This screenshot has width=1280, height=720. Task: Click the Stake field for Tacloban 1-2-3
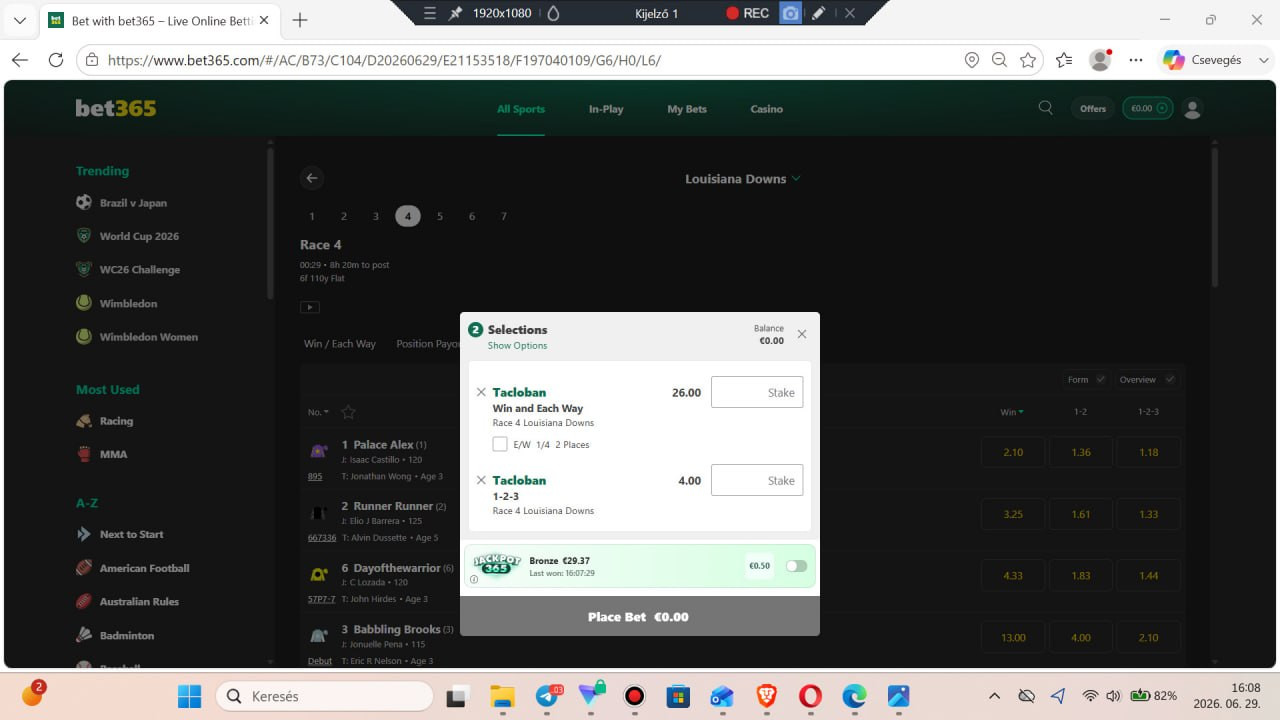coord(757,480)
